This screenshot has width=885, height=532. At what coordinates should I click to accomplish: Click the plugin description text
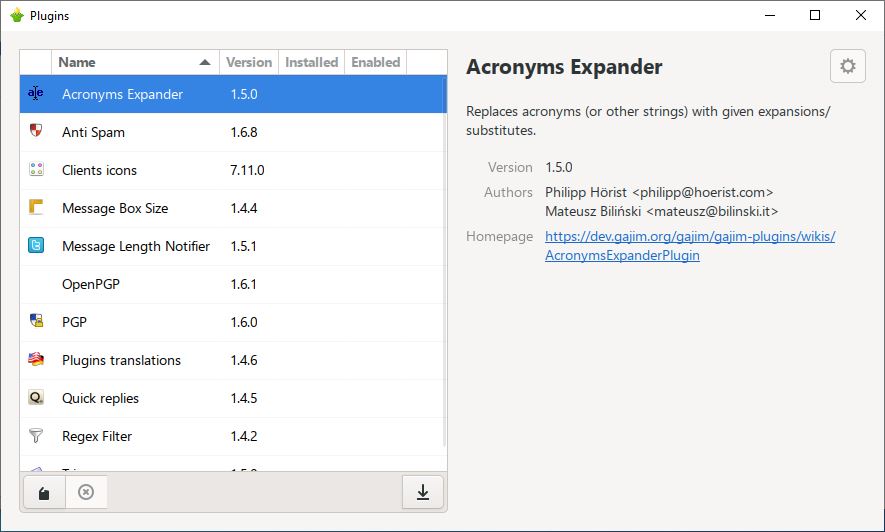point(648,121)
